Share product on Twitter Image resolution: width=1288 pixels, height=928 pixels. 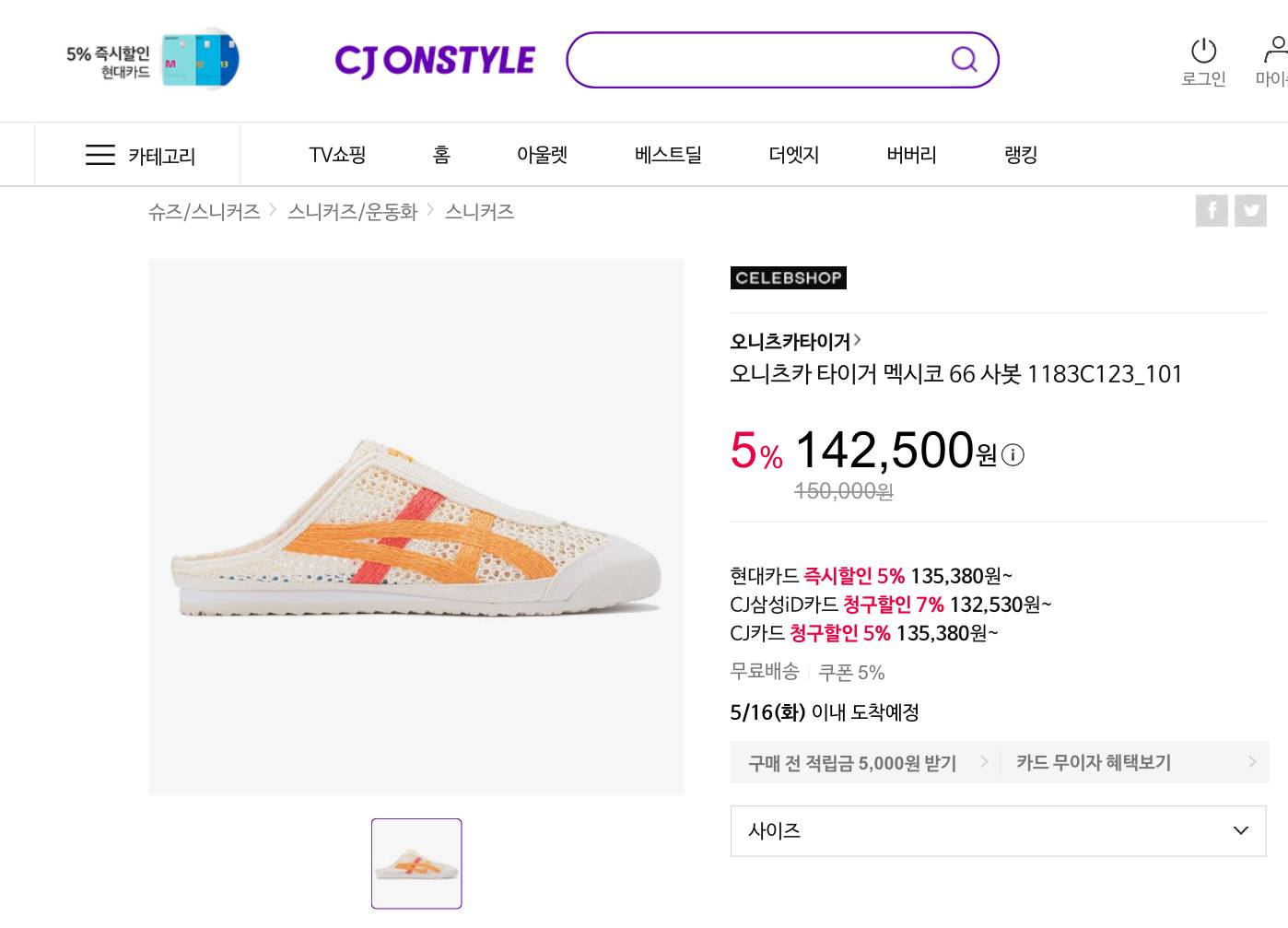point(1251,211)
